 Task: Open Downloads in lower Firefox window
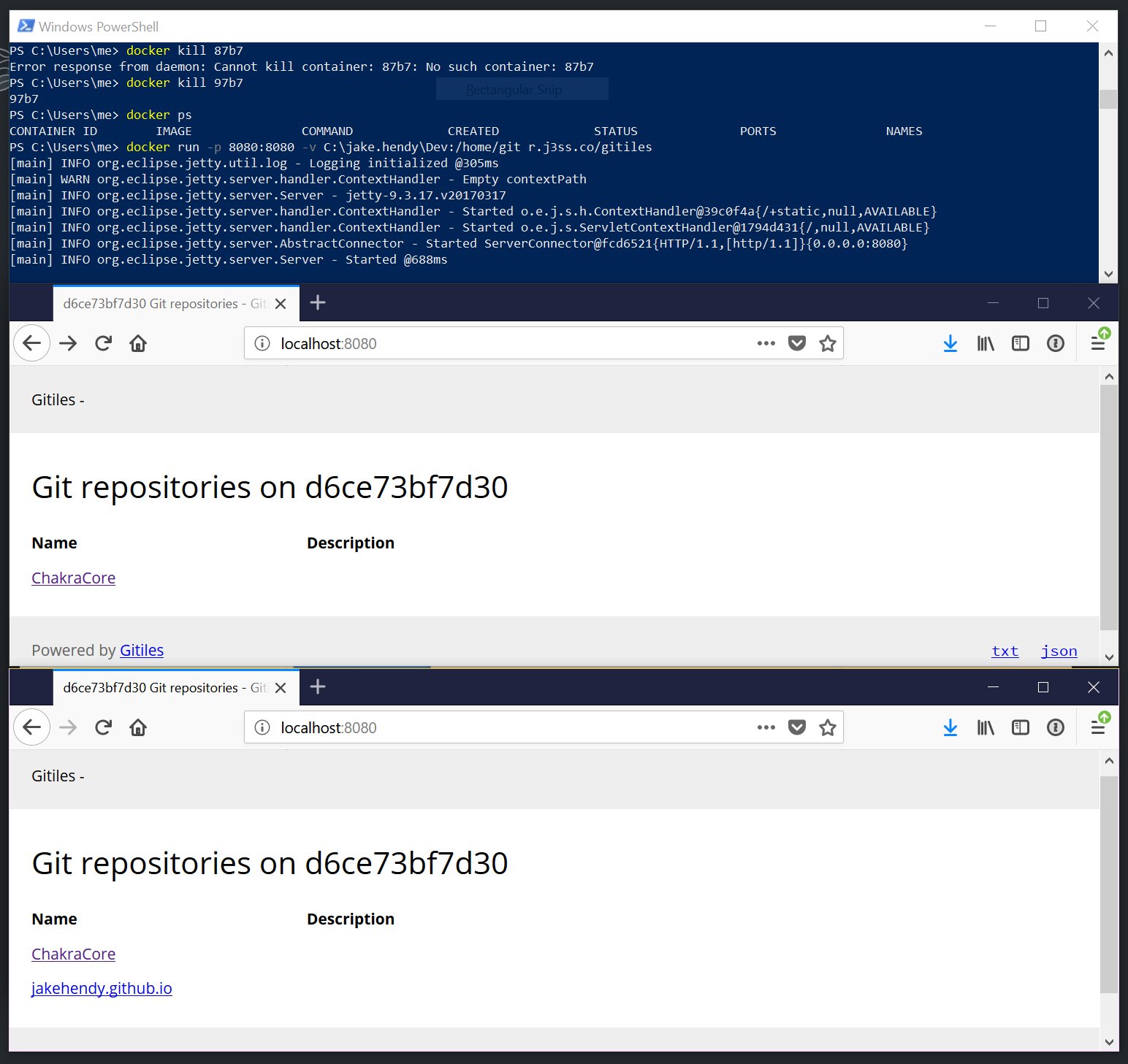point(950,727)
